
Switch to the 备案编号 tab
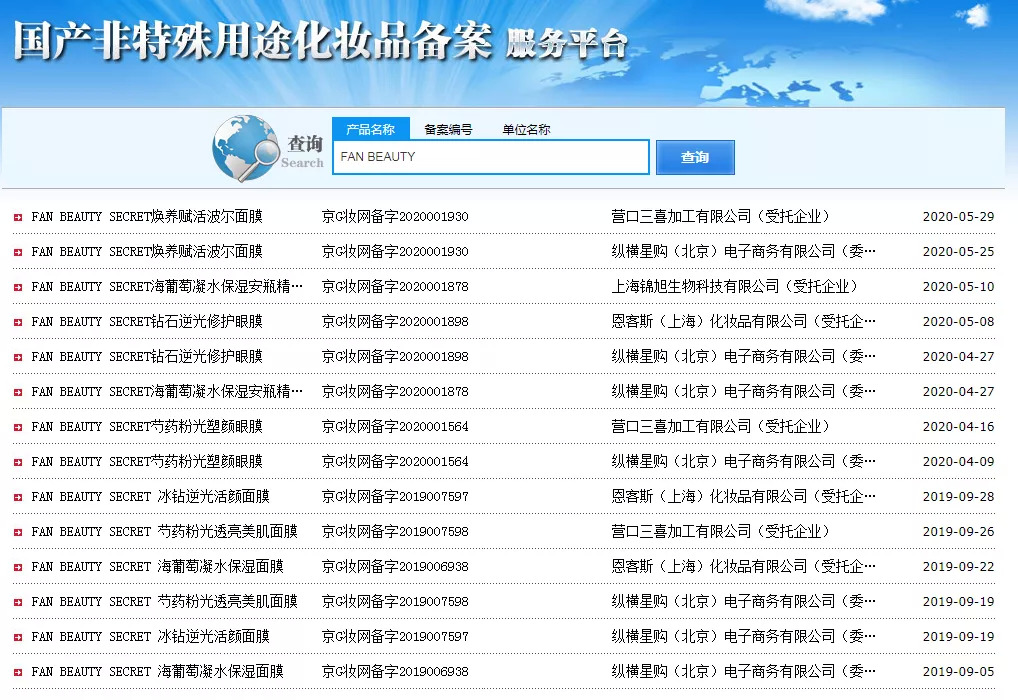click(449, 129)
